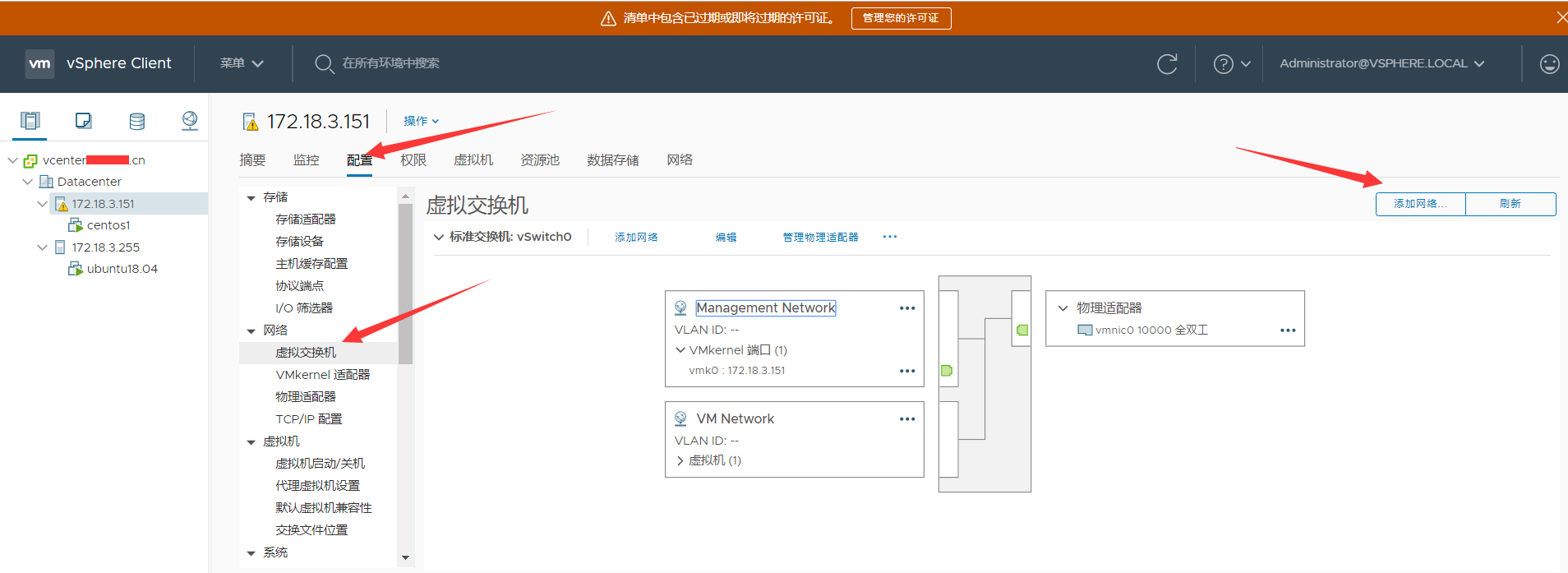1568x573 pixels.
Task: Collapse the 物理适配器 panel
Action: (1063, 308)
